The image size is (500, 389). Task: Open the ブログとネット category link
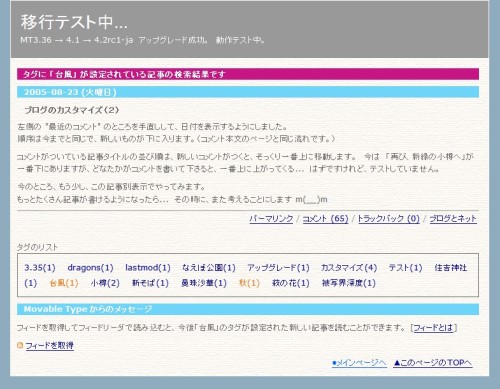453,219
